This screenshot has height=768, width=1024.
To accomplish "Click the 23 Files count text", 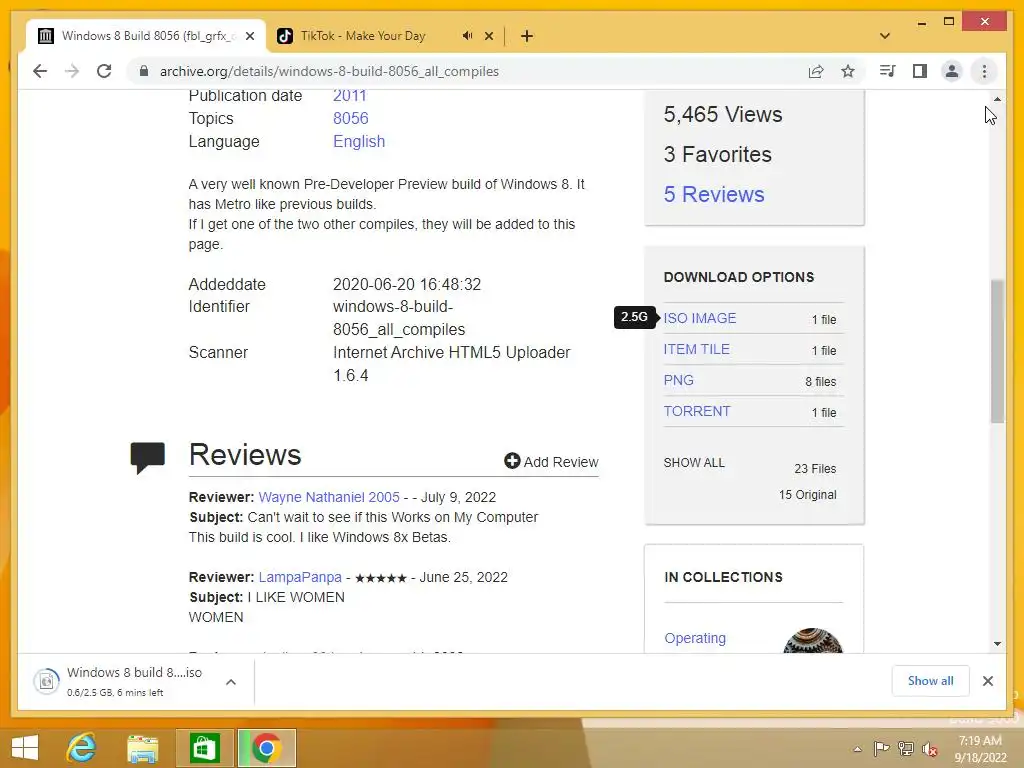I will [x=815, y=469].
